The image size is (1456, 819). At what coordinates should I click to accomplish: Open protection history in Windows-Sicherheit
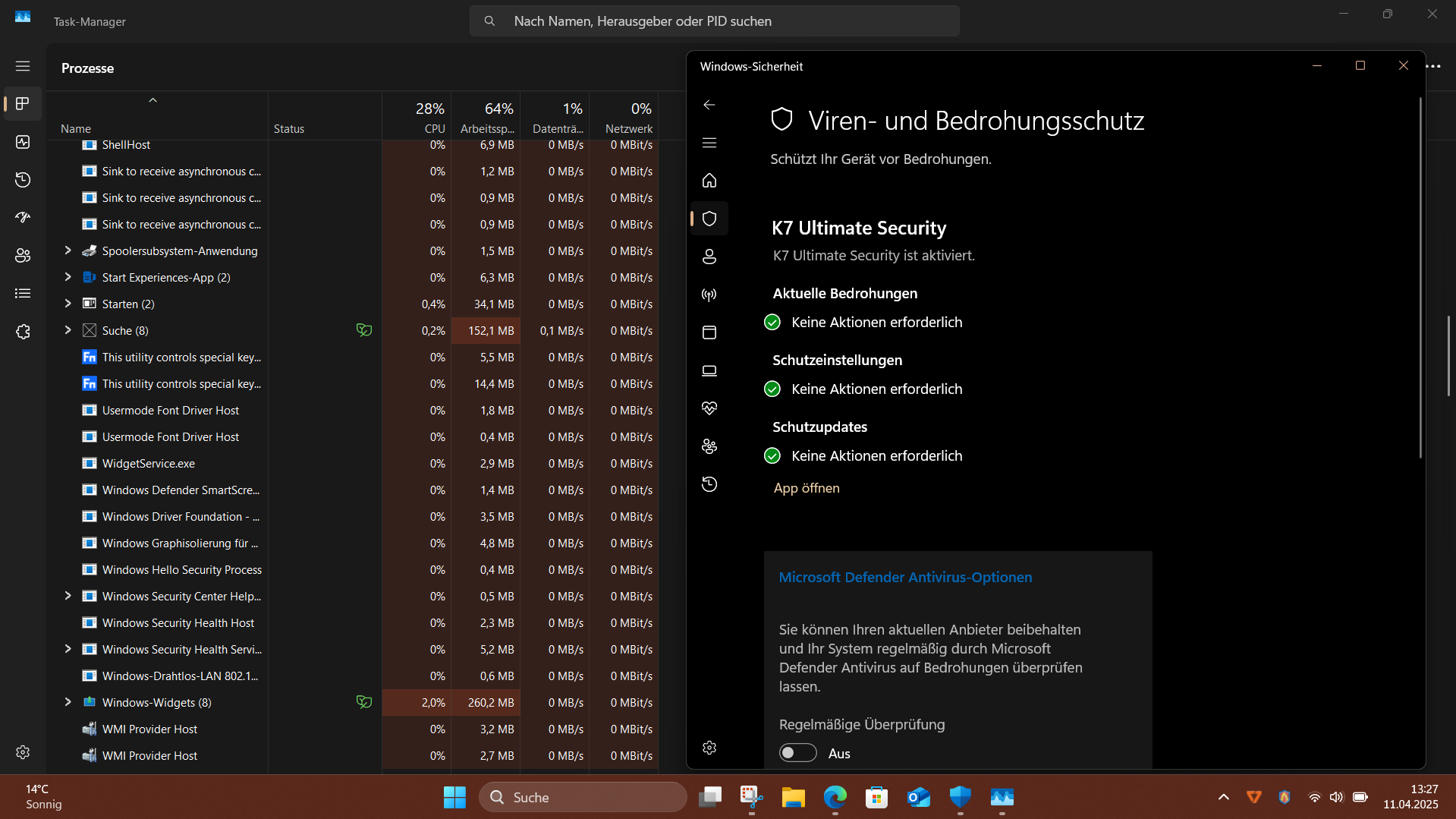[709, 484]
